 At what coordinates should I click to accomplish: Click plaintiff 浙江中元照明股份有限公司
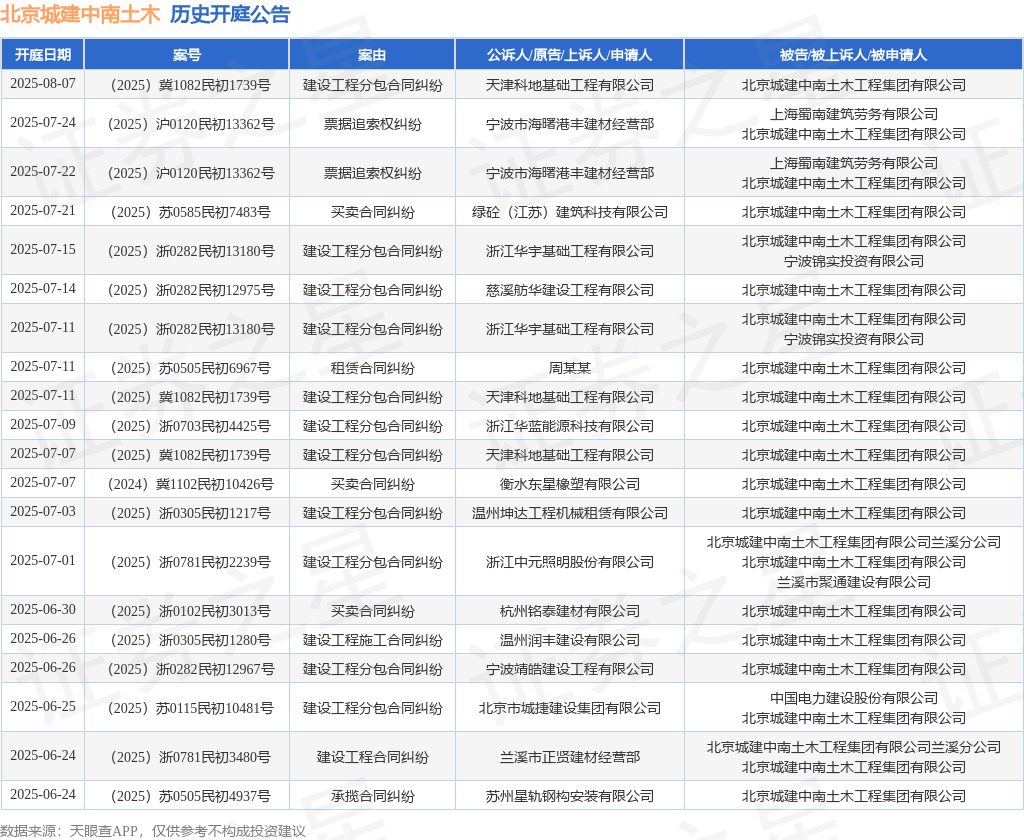click(x=569, y=562)
